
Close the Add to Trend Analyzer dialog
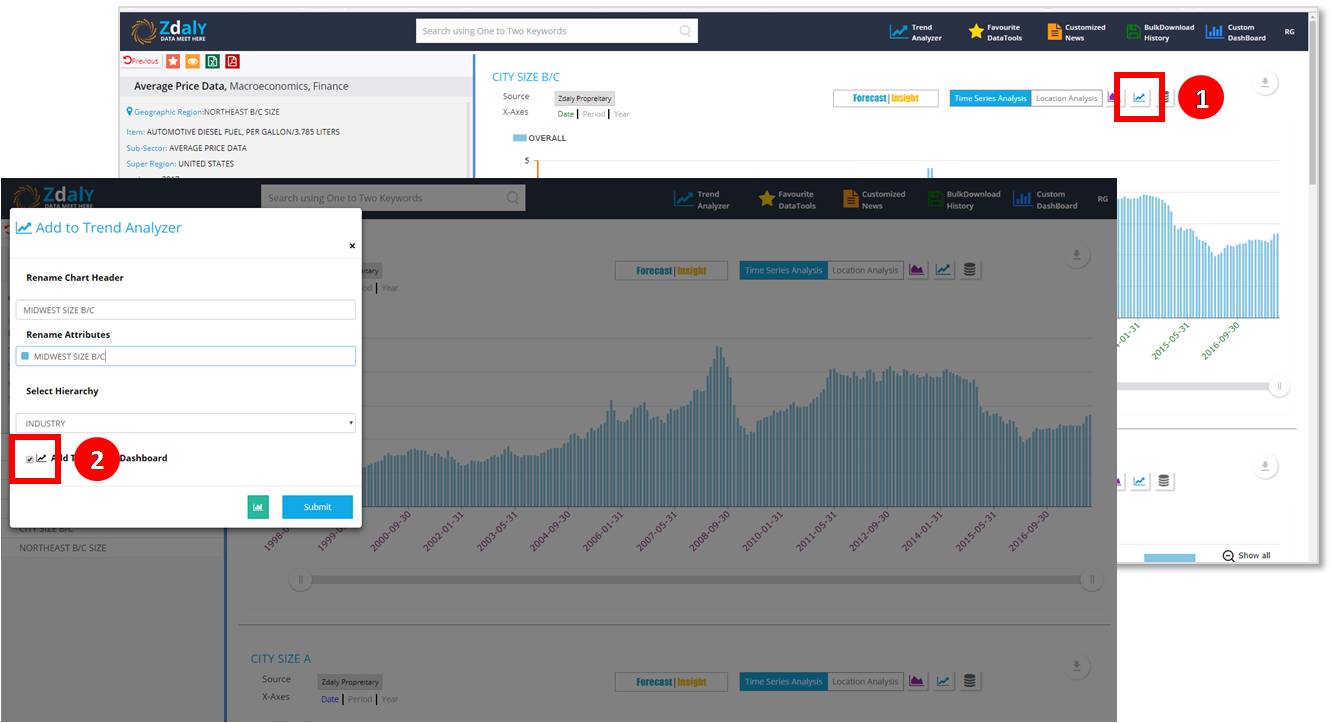click(351, 246)
